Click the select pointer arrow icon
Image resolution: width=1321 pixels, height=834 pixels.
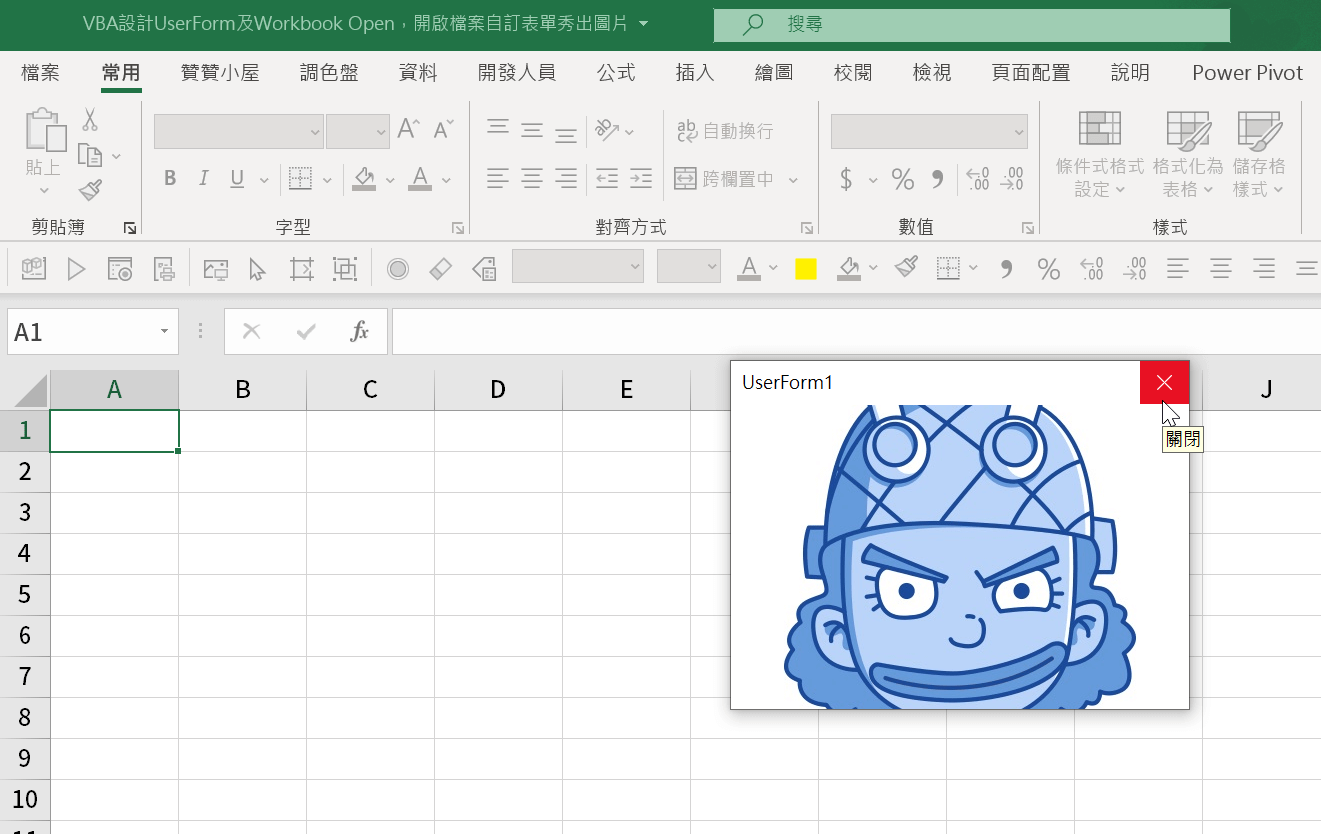[x=258, y=268]
